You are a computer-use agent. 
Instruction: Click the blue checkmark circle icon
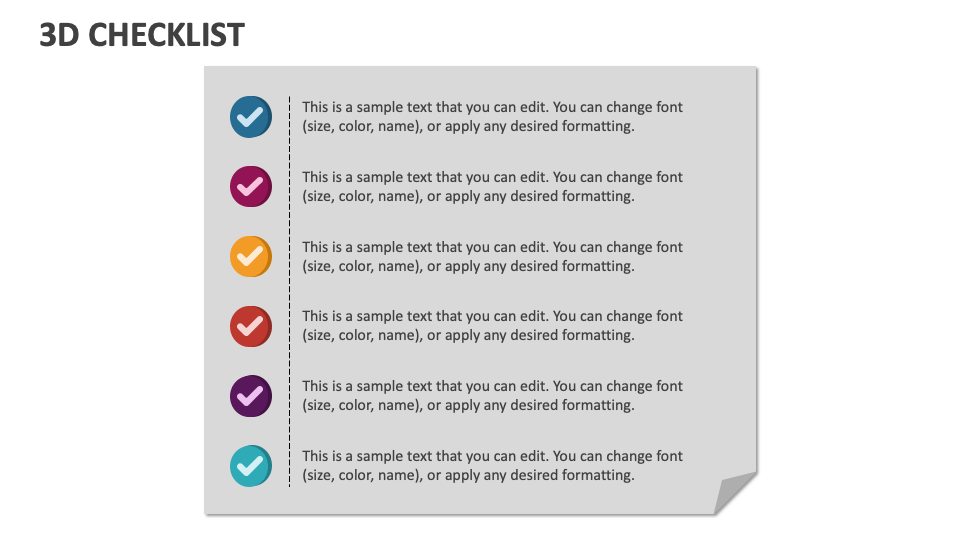[x=251, y=117]
